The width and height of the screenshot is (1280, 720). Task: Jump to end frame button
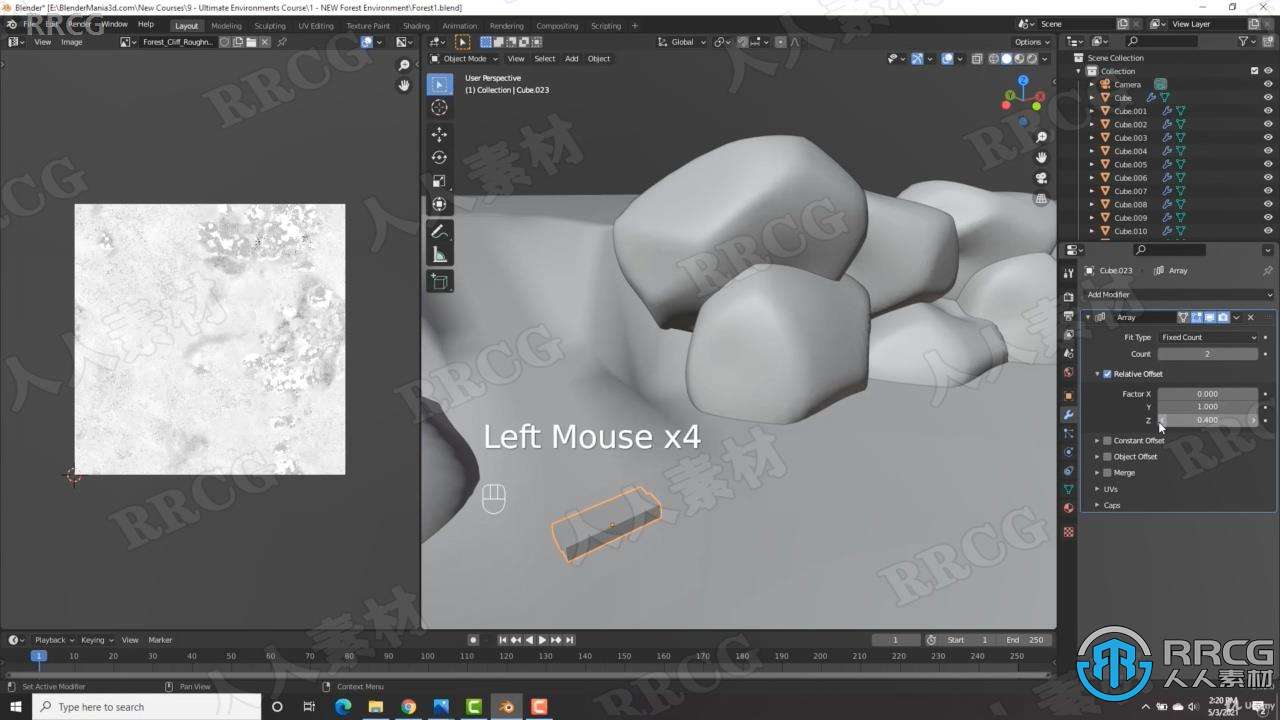[x=570, y=640]
